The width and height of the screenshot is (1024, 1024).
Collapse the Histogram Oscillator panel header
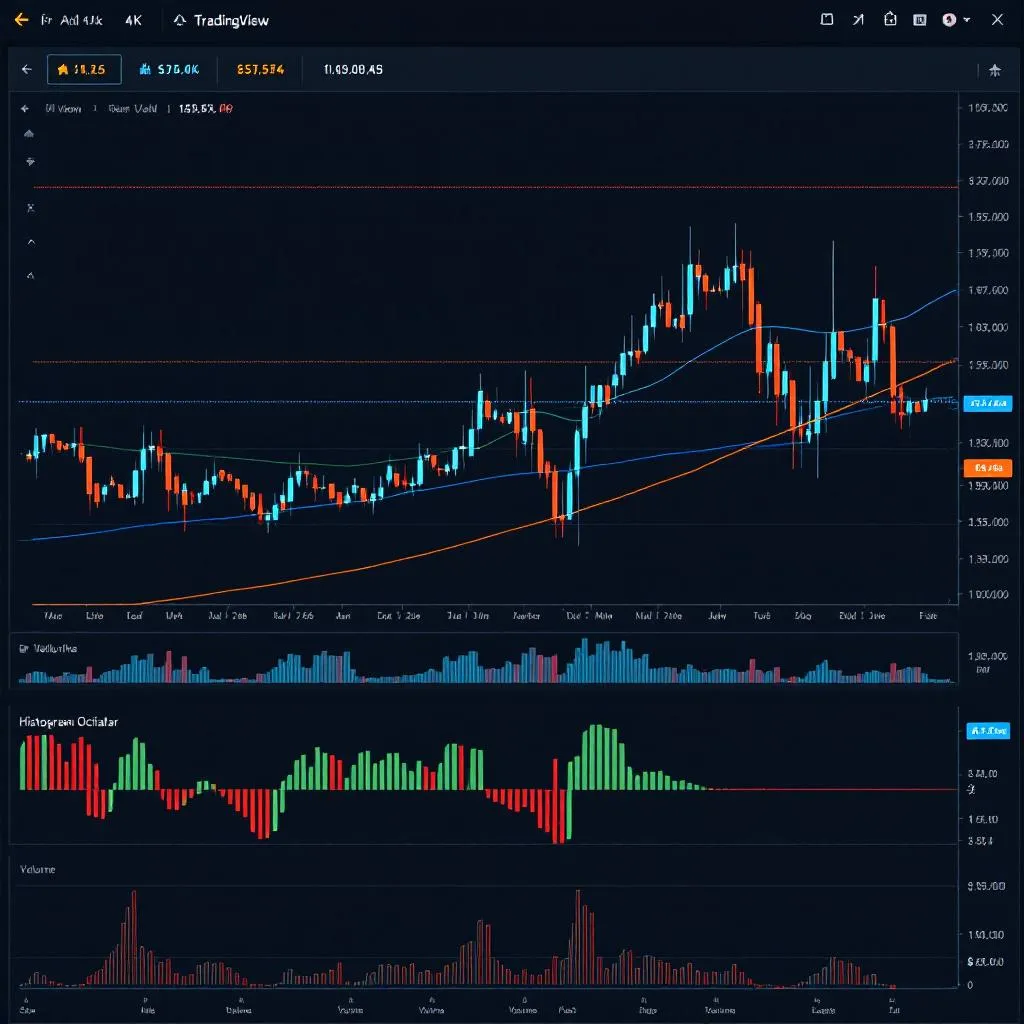click(x=68, y=719)
